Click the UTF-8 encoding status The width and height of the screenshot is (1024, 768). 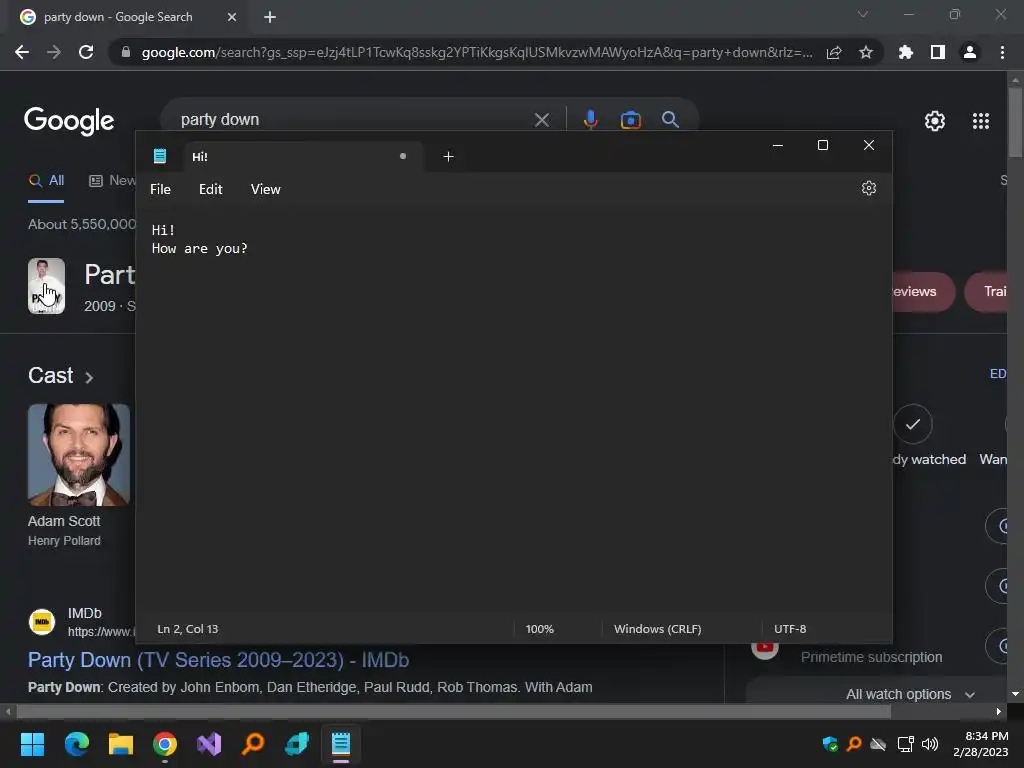point(790,629)
